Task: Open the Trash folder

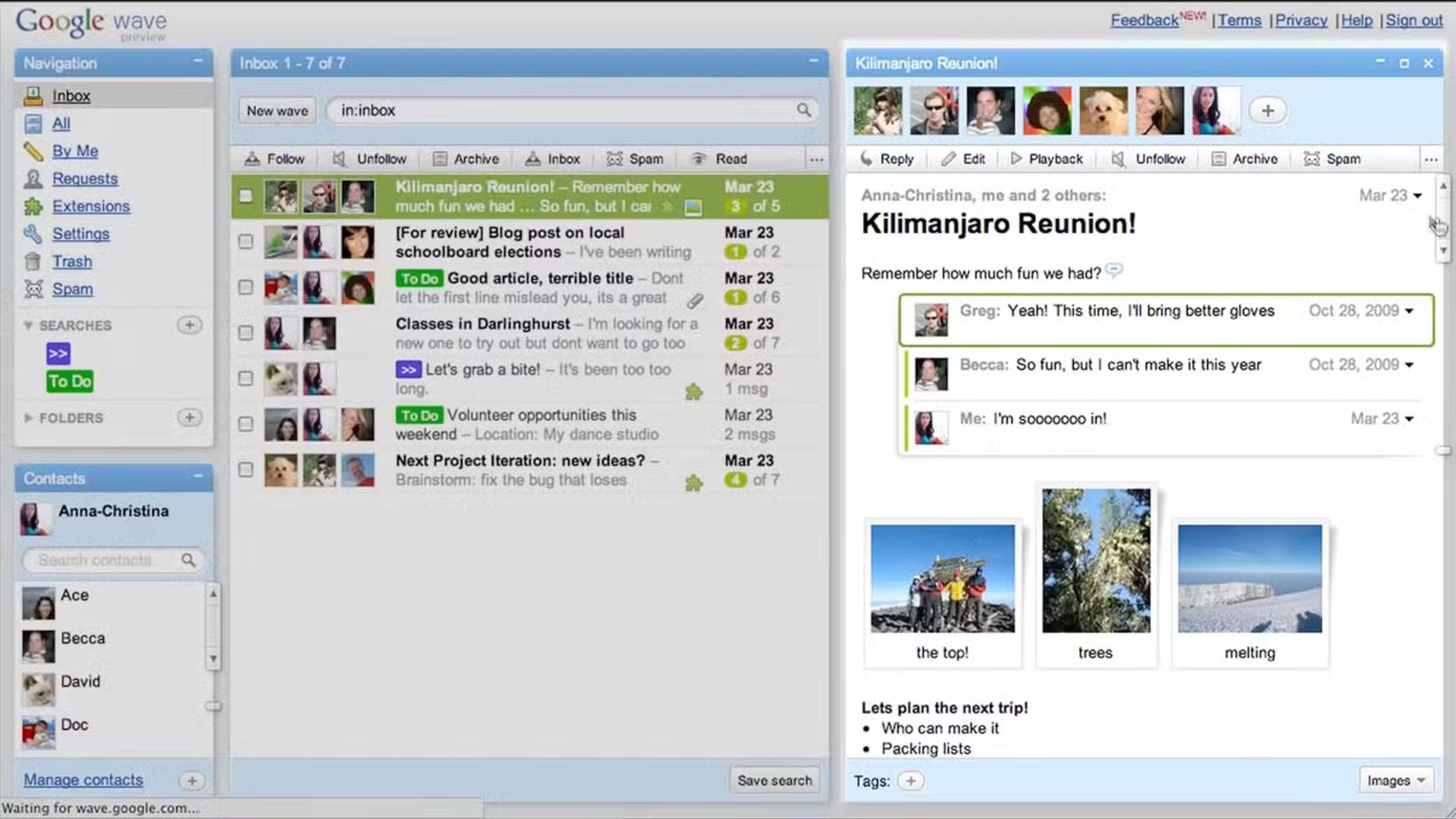Action: point(71,261)
